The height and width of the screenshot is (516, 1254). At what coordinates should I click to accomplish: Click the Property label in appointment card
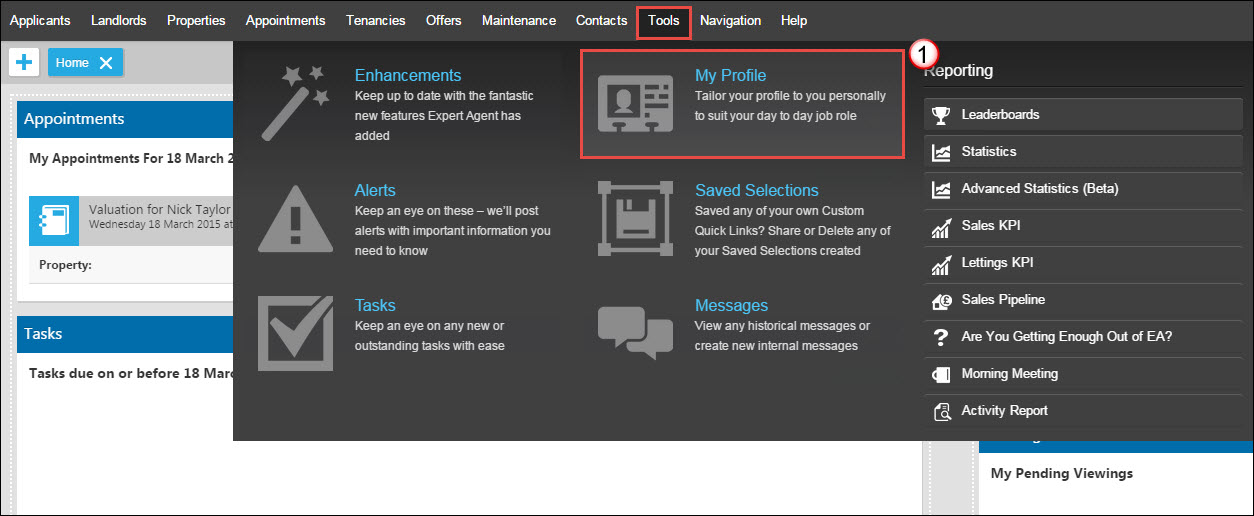[x=65, y=265]
